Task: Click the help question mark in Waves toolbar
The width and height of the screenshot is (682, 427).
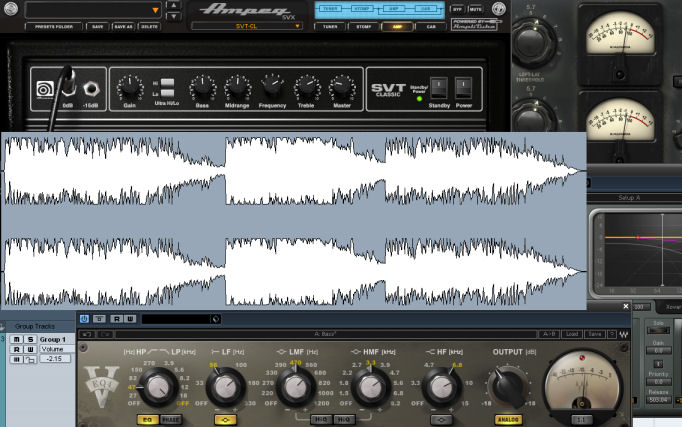Action: [612, 334]
